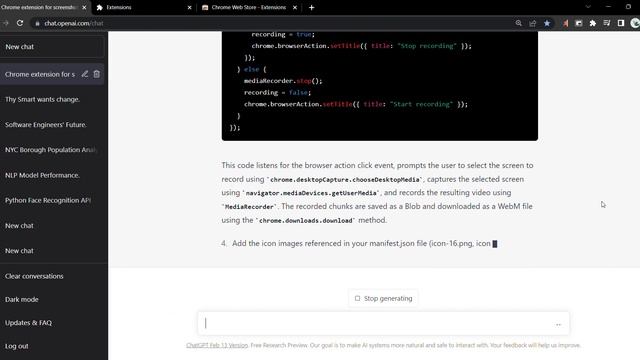Expand the tab search chevron
Image resolution: width=640 pixels, height=360 pixels.
coord(588,7)
